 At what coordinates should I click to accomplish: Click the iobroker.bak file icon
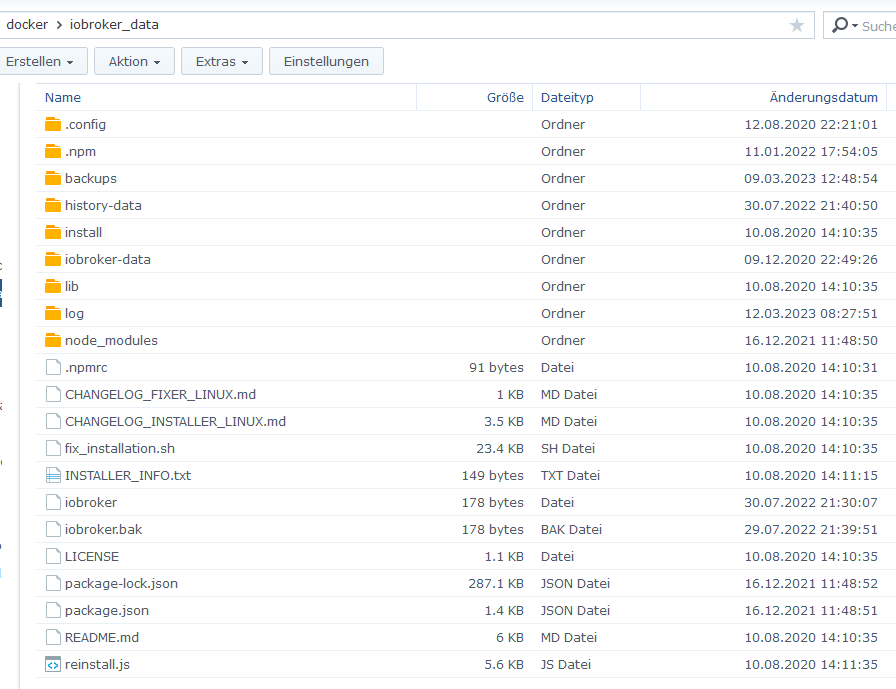[x=53, y=530]
